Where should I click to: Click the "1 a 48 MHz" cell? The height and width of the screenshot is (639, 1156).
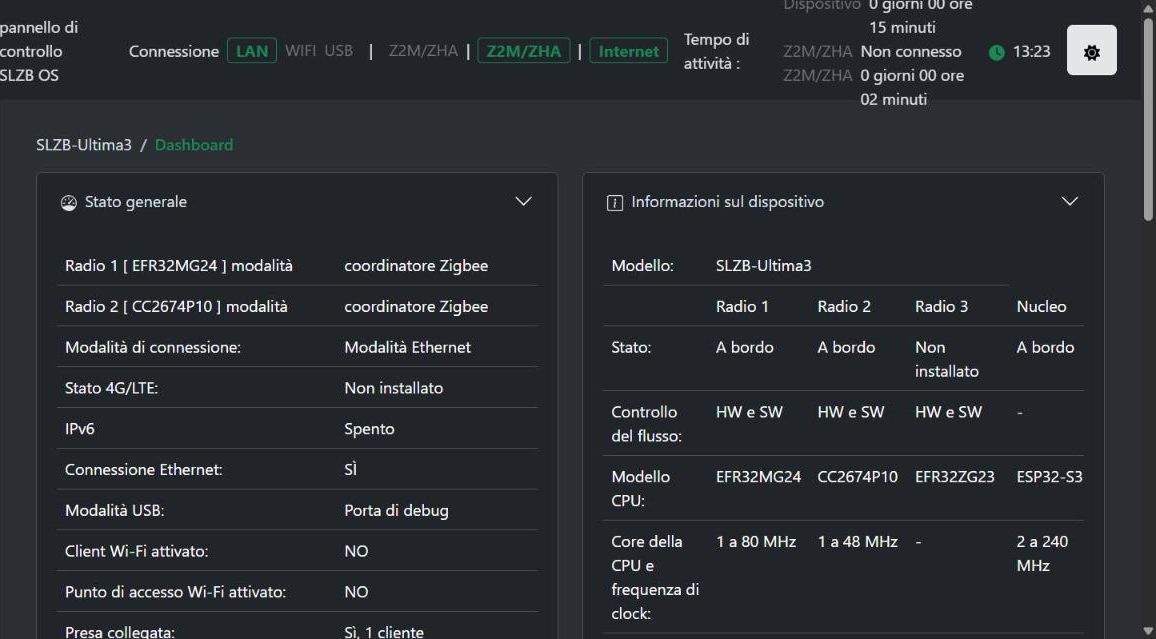[x=857, y=542]
